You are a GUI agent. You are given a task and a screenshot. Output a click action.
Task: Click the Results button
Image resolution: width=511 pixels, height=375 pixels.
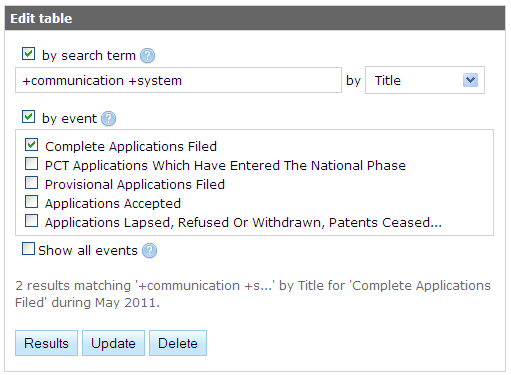[x=46, y=343]
